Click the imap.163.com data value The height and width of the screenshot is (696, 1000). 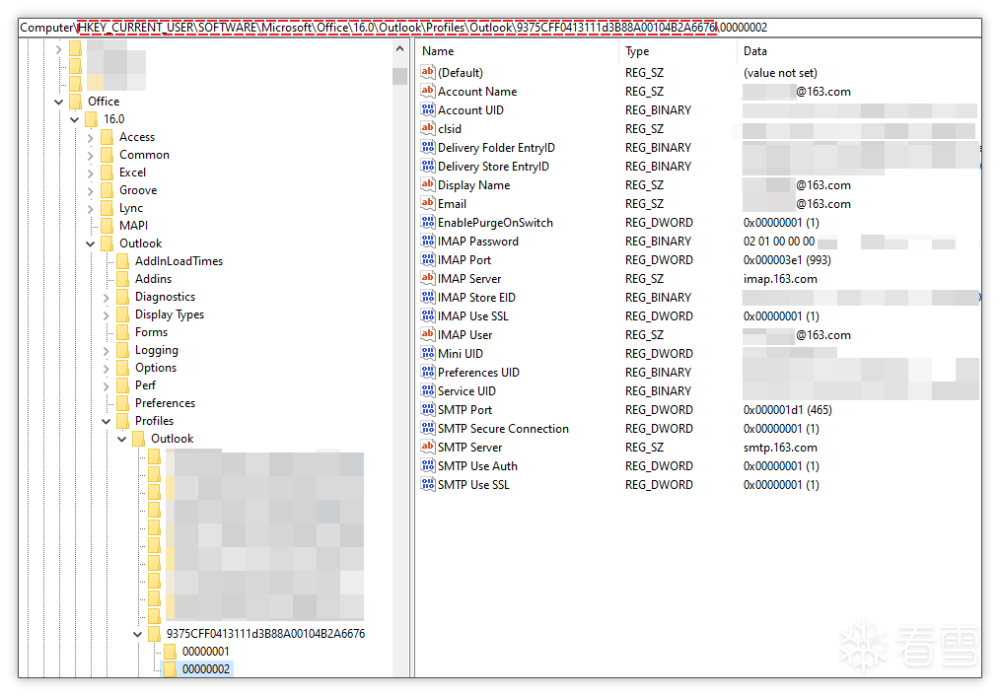point(780,279)
